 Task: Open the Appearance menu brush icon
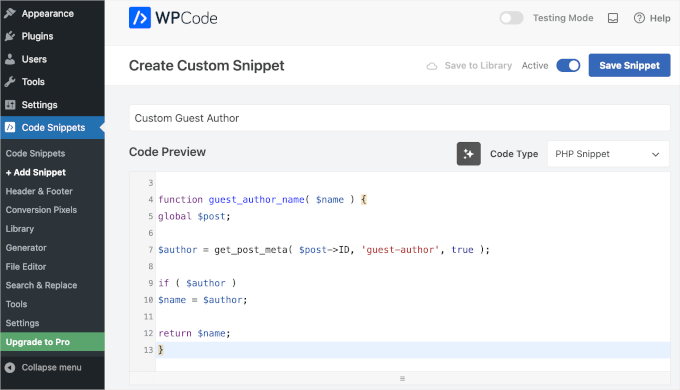click(x=10, y=13)
